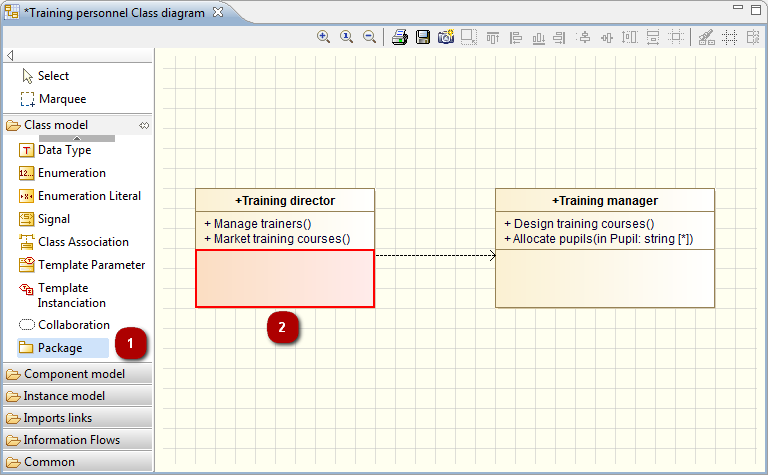This screenshot has width=768, height=475.
Task: Open the Information Flows palette drawer
Action: (x=71, y=440)
